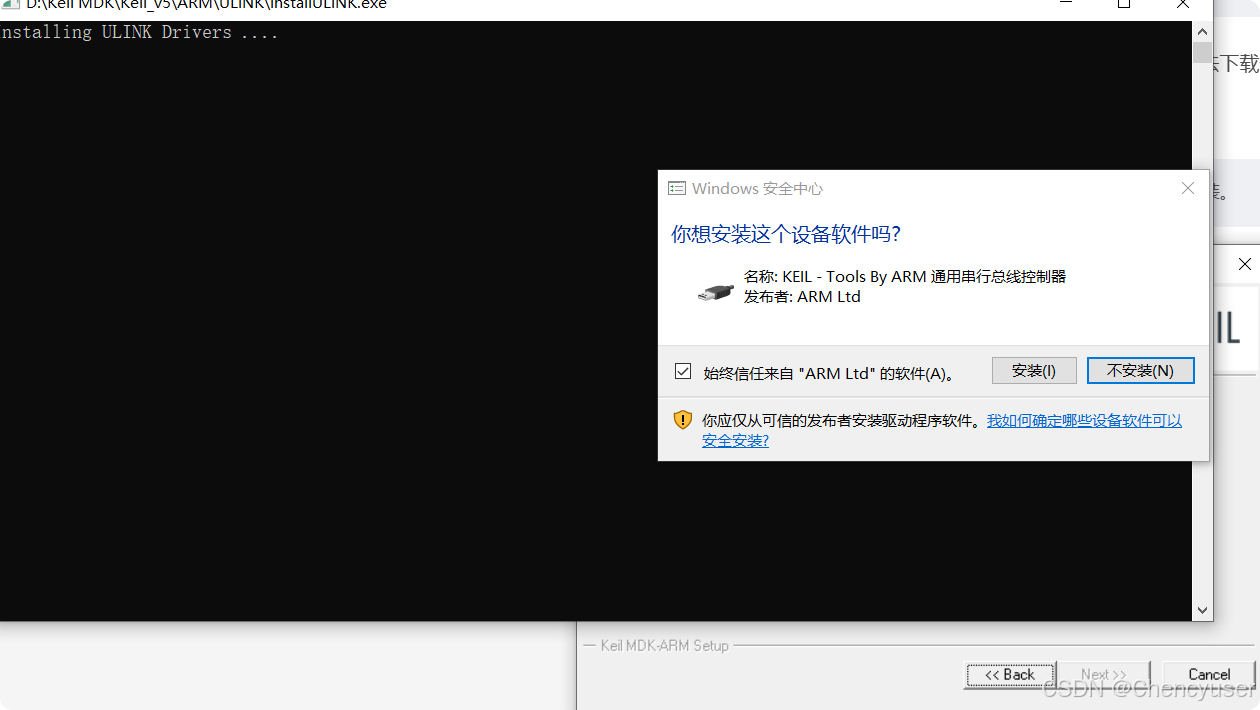Click the disabled Next >> button
The height and width of the screenshot is (710, 1260).
[x=1103, y=675]
